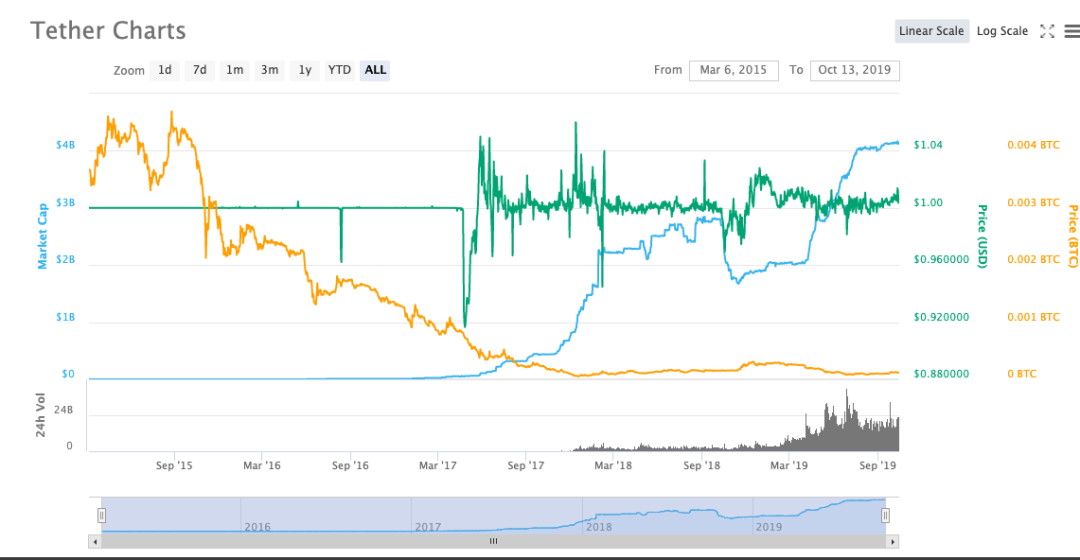Click the 0.004 BTC axis label
Screen dimensions: 1080x560
tap(1033, 145)
